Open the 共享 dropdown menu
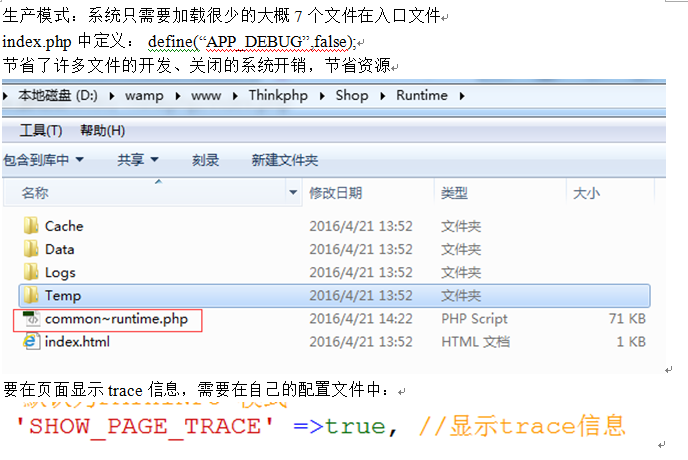The image size is (688, 460). [x=138, y=160]
